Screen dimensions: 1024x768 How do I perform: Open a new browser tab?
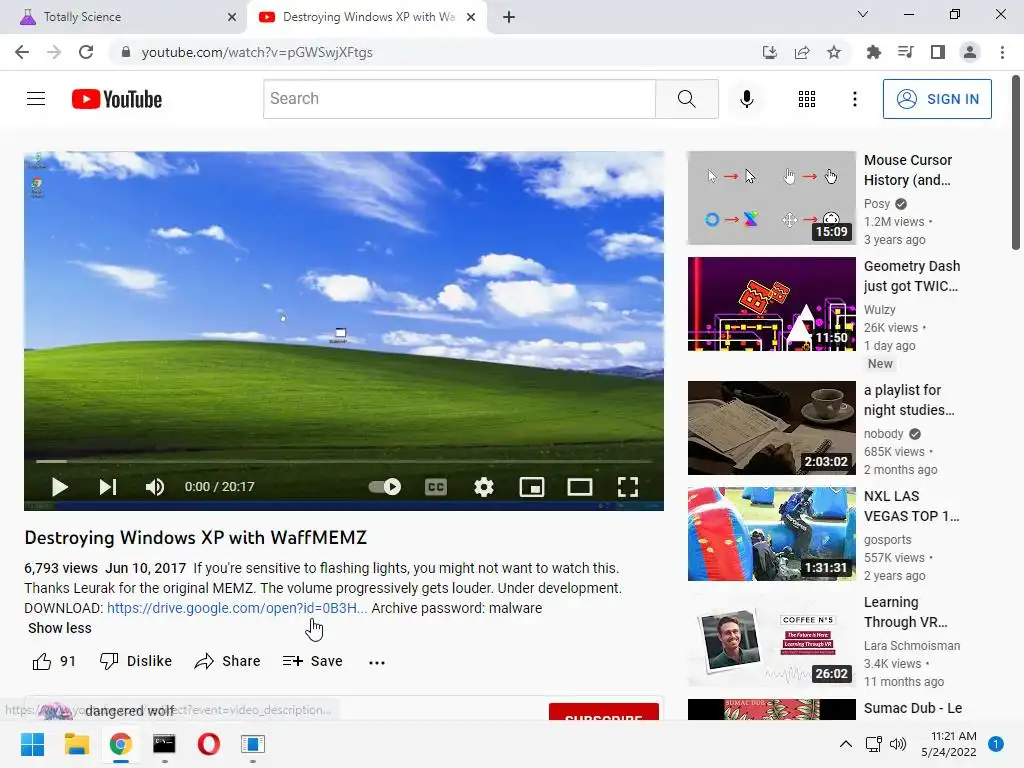tap(509, 17)
